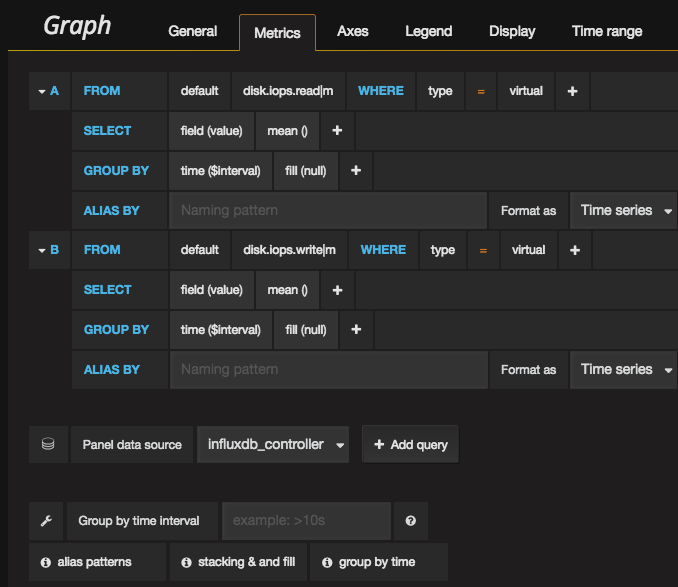Click the Group by time interval input field
The height and width of the screenshot is (587, 678).
pos(305,521)
